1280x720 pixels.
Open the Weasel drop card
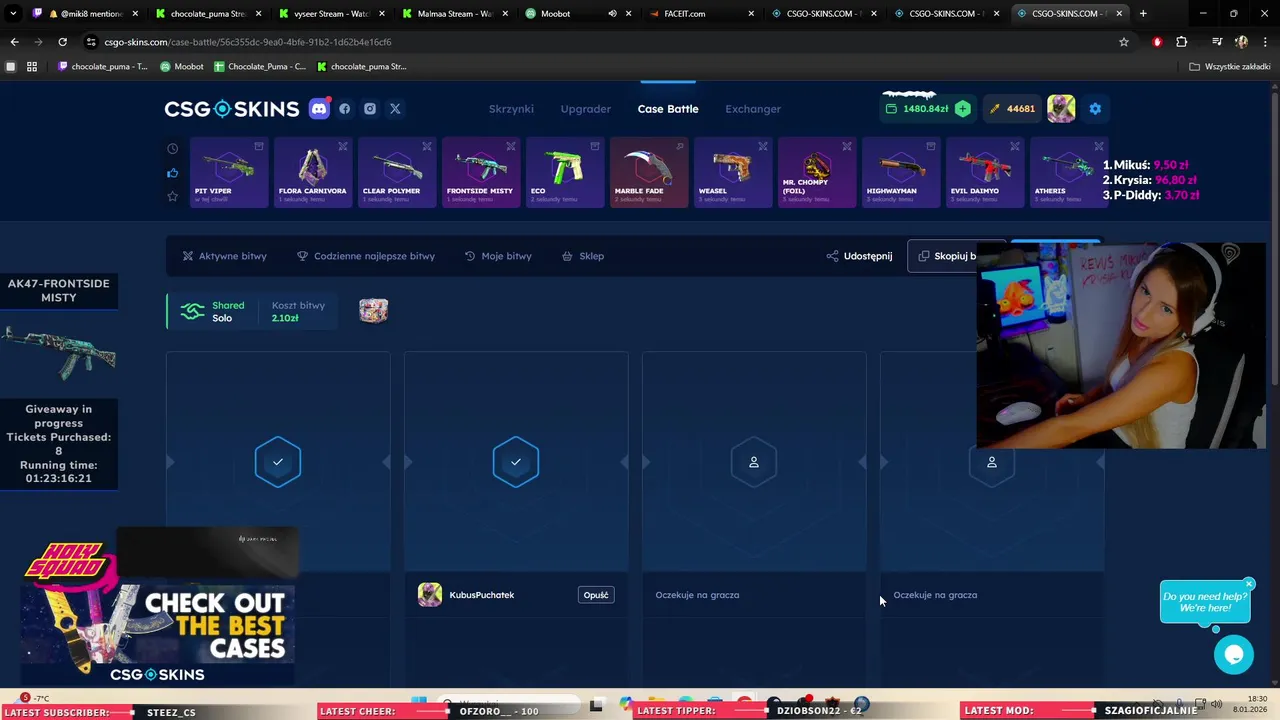click(x=733, y=173)
